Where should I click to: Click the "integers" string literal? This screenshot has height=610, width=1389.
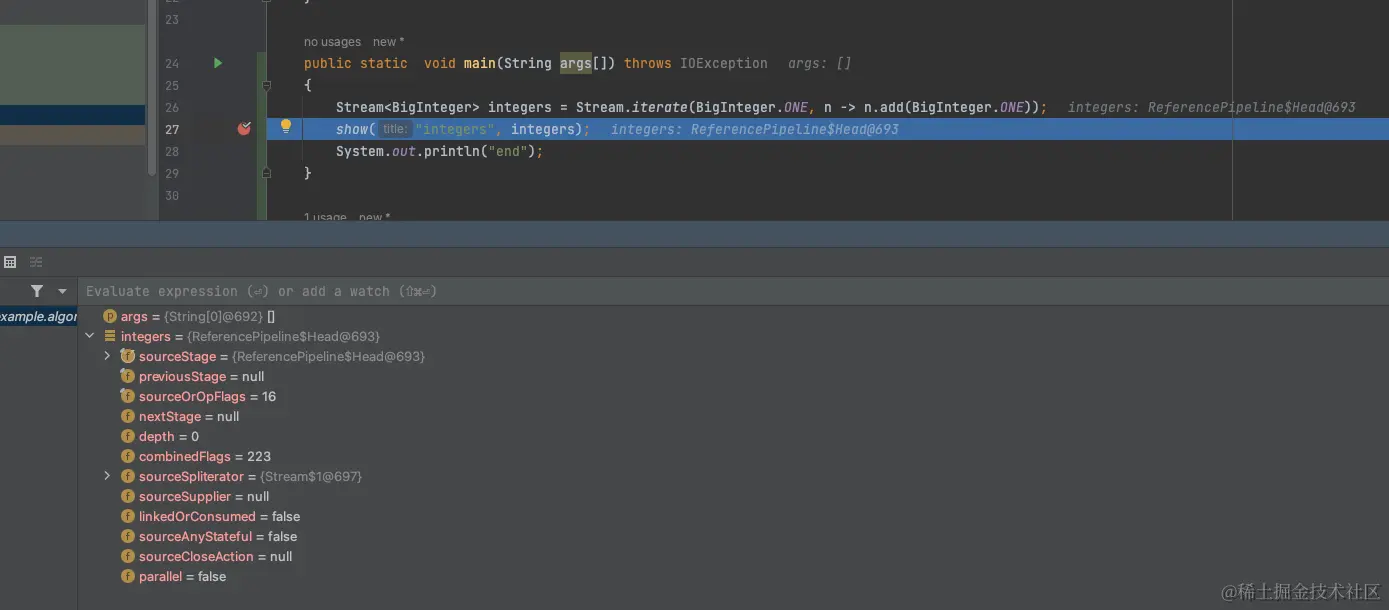(455, 129)
